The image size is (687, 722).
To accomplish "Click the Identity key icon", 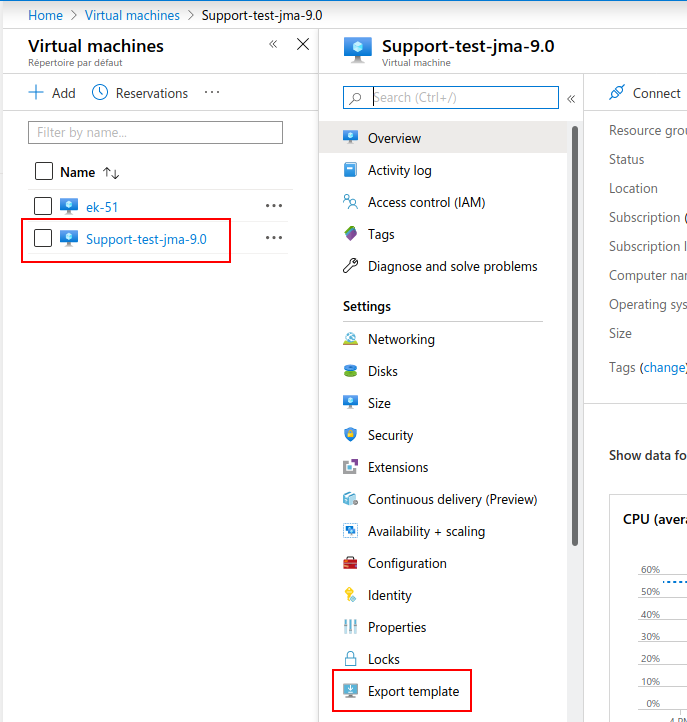I will point(350,595).
